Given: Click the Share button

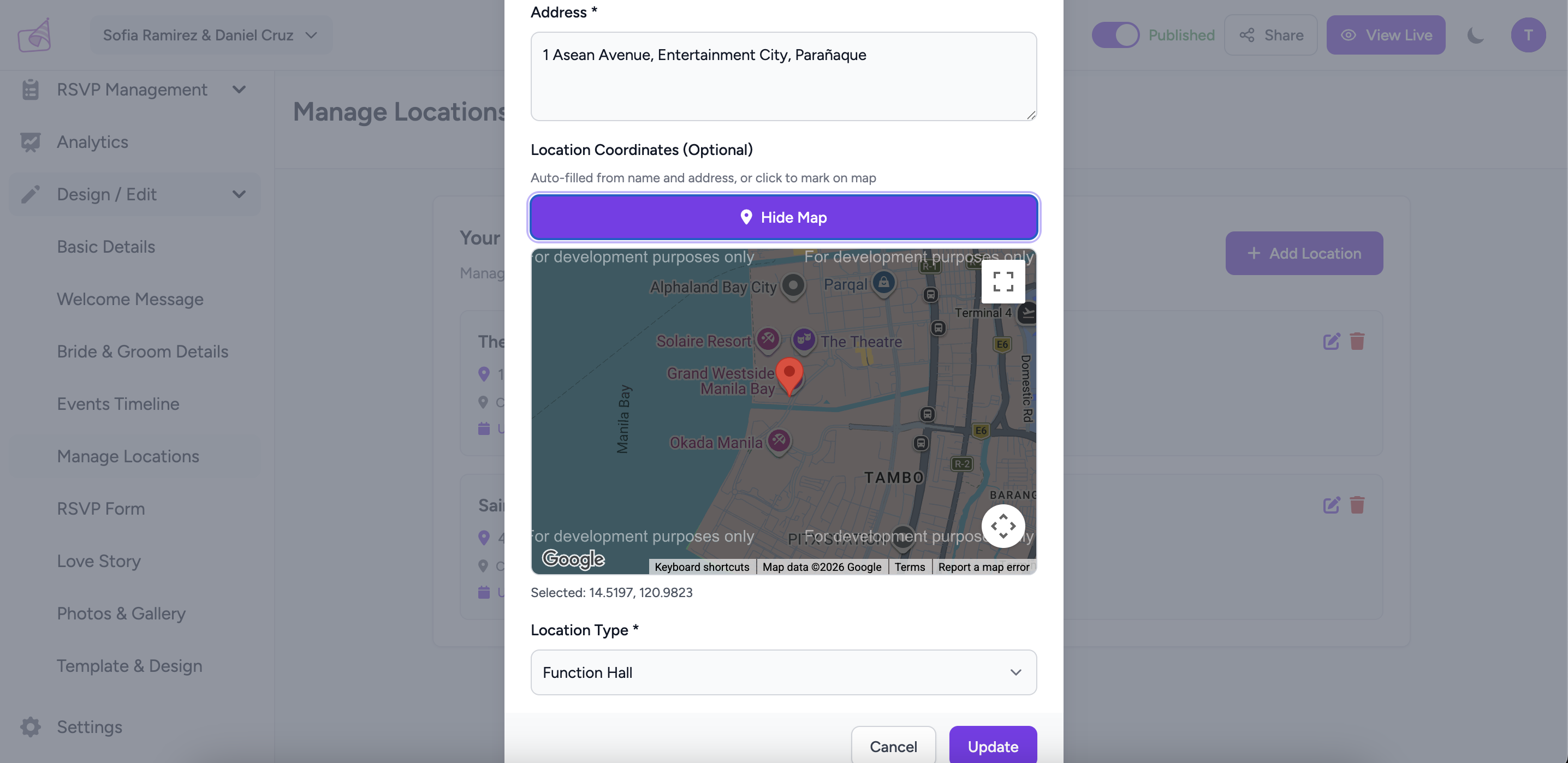Looking at the screenshot, I should click(1270, 35).
